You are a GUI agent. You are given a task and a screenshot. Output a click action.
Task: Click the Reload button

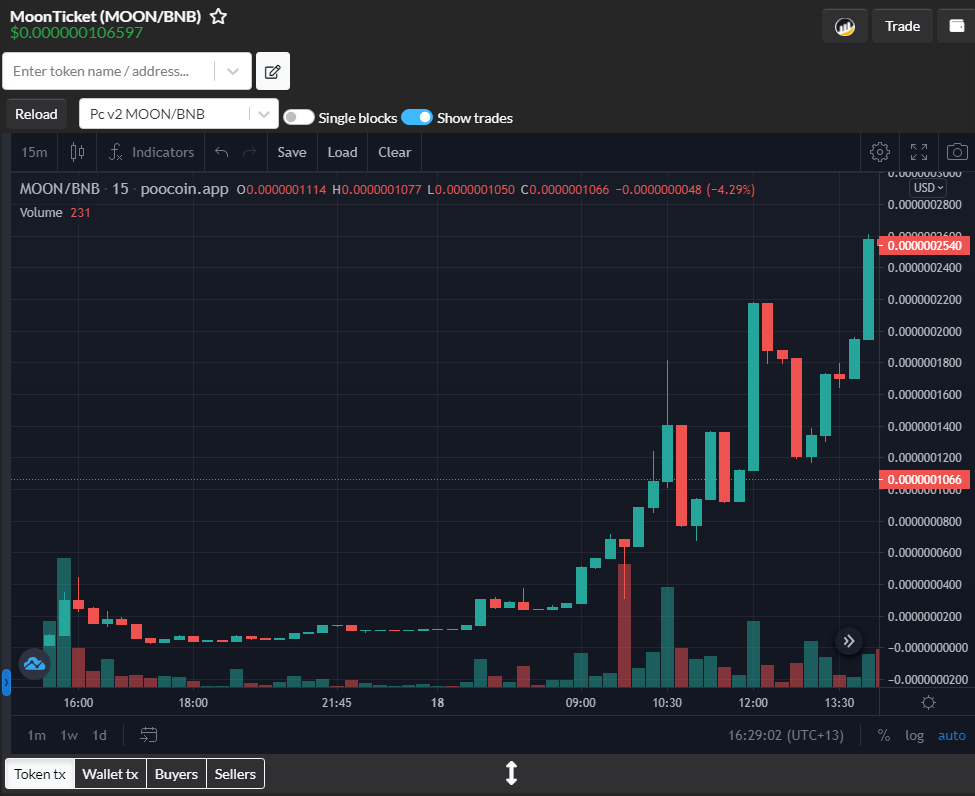tap(36, 114)
